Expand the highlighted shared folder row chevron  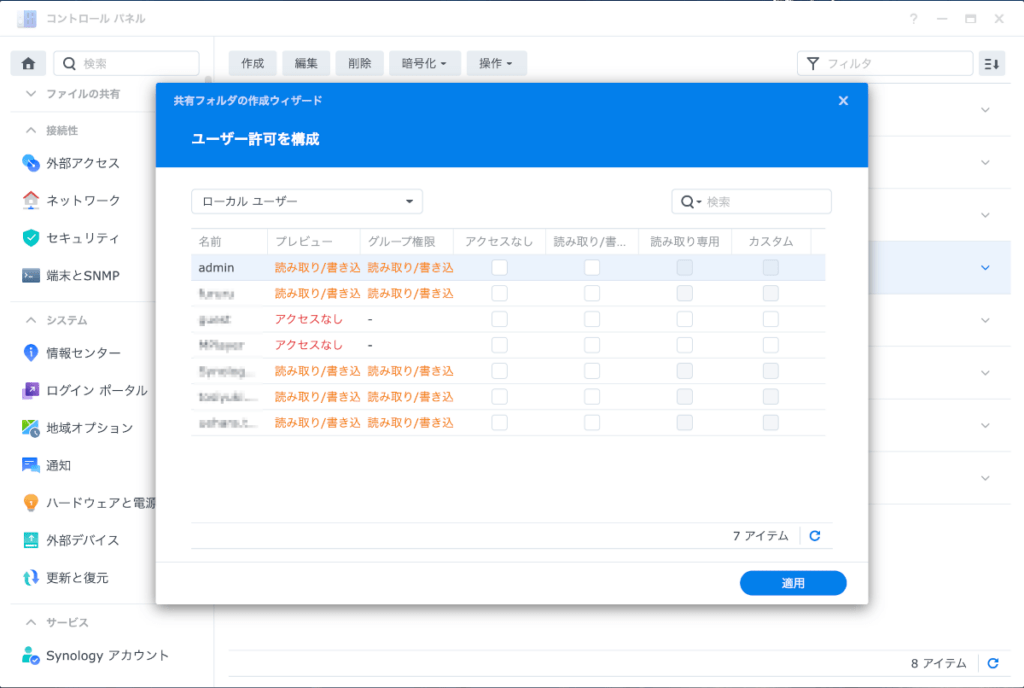pos(985,268)
